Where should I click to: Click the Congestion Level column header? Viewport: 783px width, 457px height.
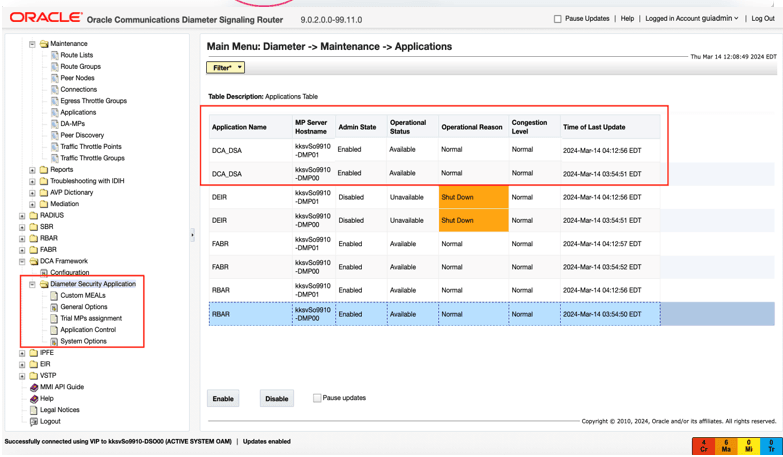coord(534,127)
